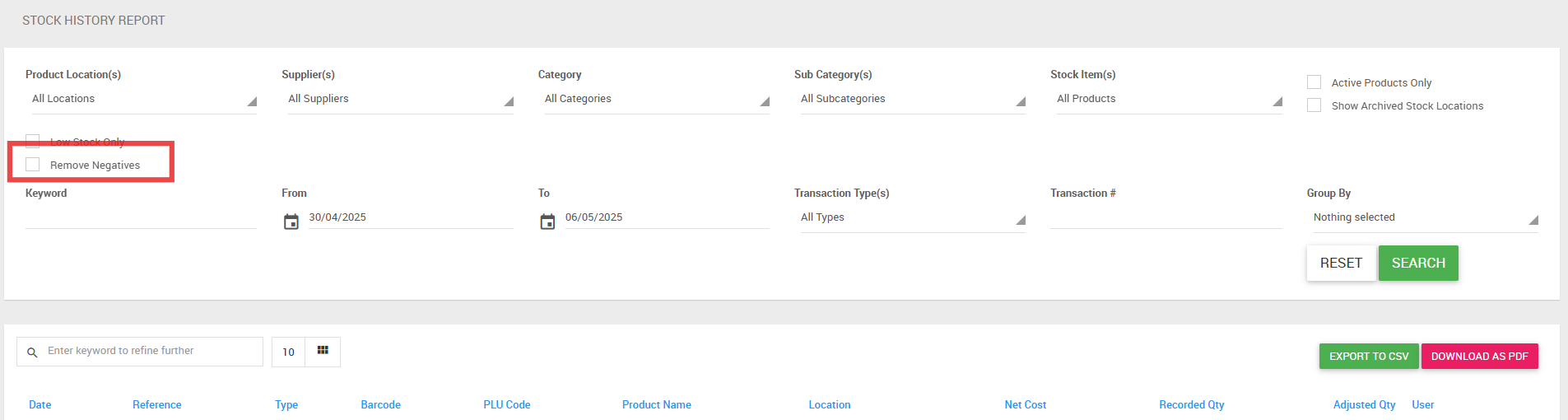The width and height of the screenshot is (1568, 420).
Task: Click DOWNLOAD AS PDF button
Action: click(x=1480, y=356)
